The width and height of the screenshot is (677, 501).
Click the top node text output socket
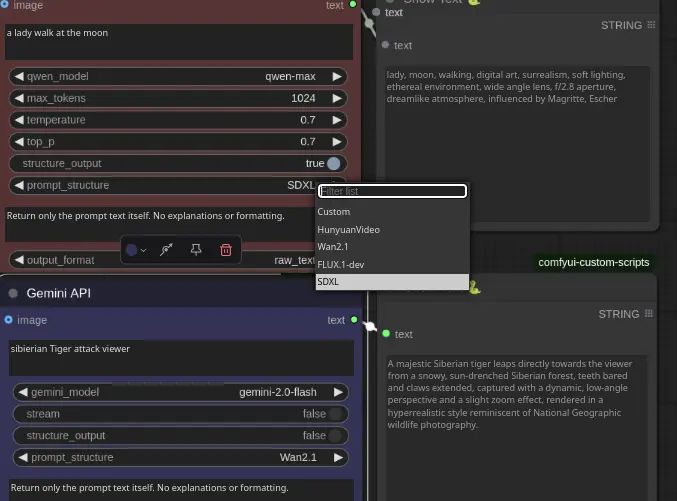pyautogui.click(x=353, y=4)
